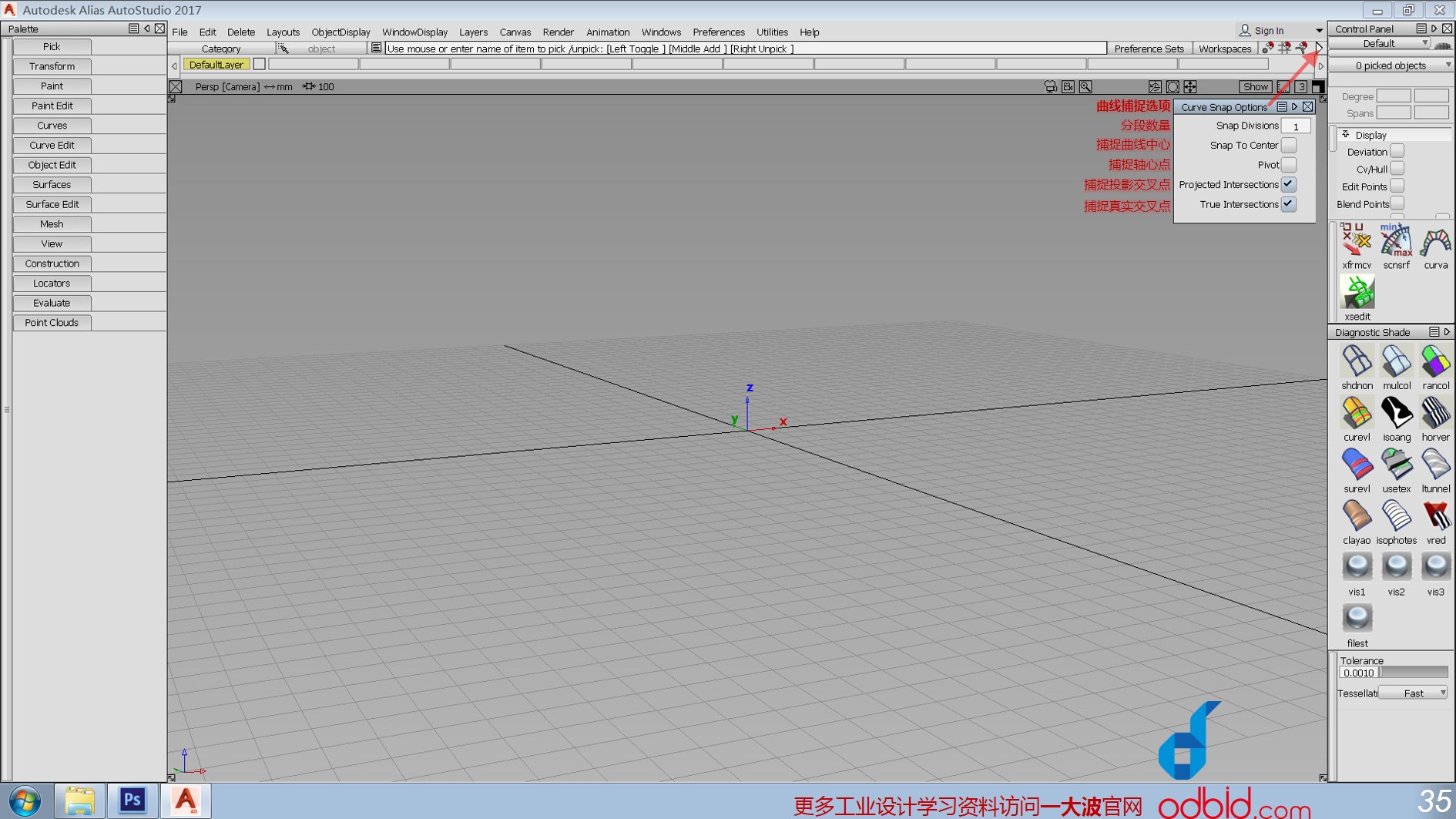Enable the Pivot snap checkbox
Image resolution: width=1456 pixels, height=819 pixels.
[1289, 165]
